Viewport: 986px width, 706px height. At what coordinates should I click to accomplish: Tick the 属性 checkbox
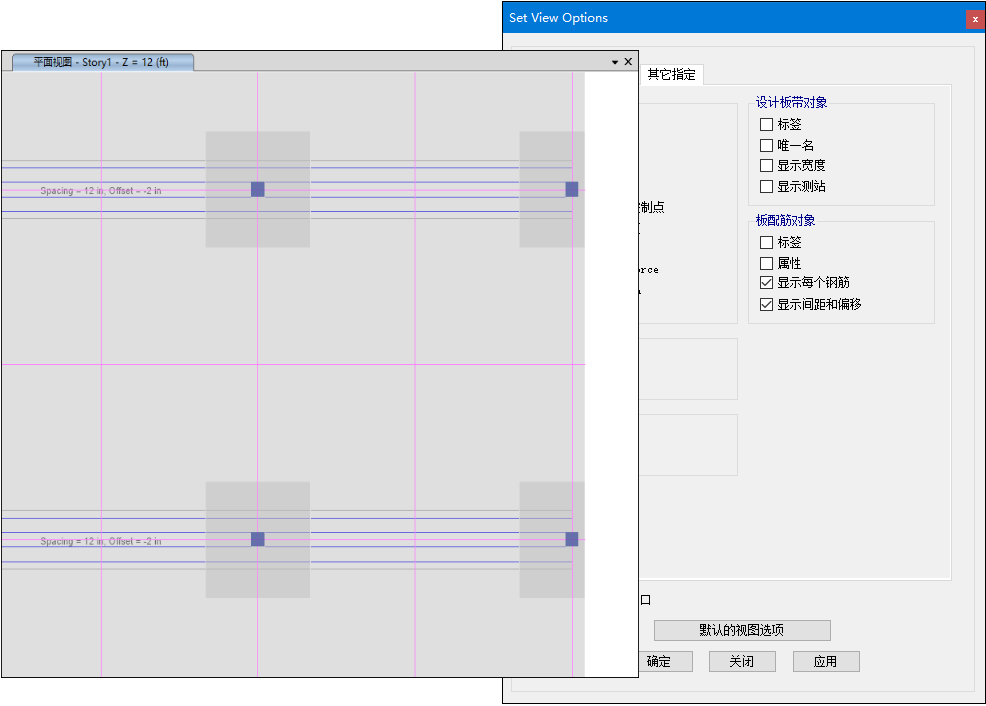pyautogui.click(x=767, y=264)
